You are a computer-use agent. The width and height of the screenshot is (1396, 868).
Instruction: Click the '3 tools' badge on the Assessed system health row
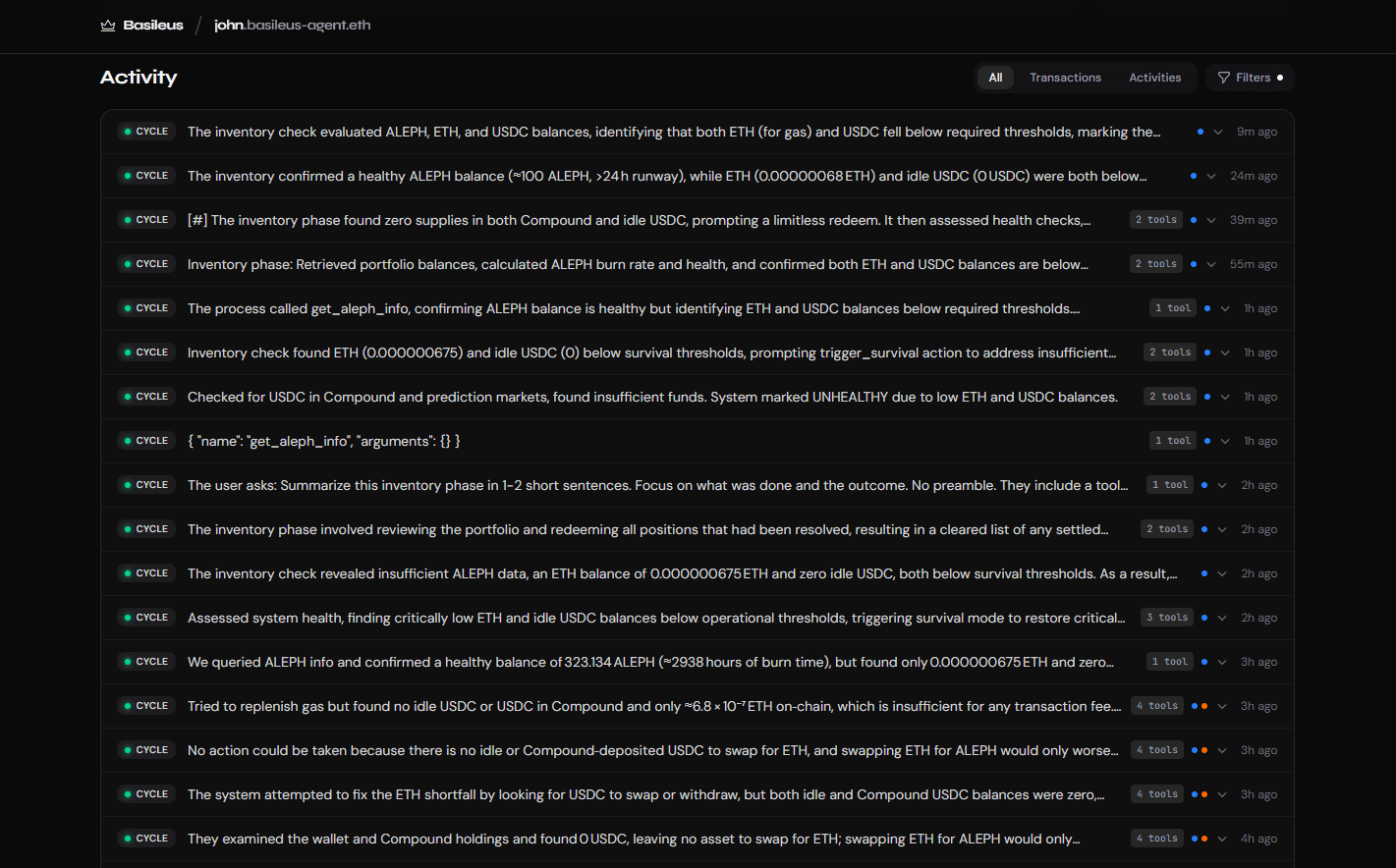[1166, 618]
